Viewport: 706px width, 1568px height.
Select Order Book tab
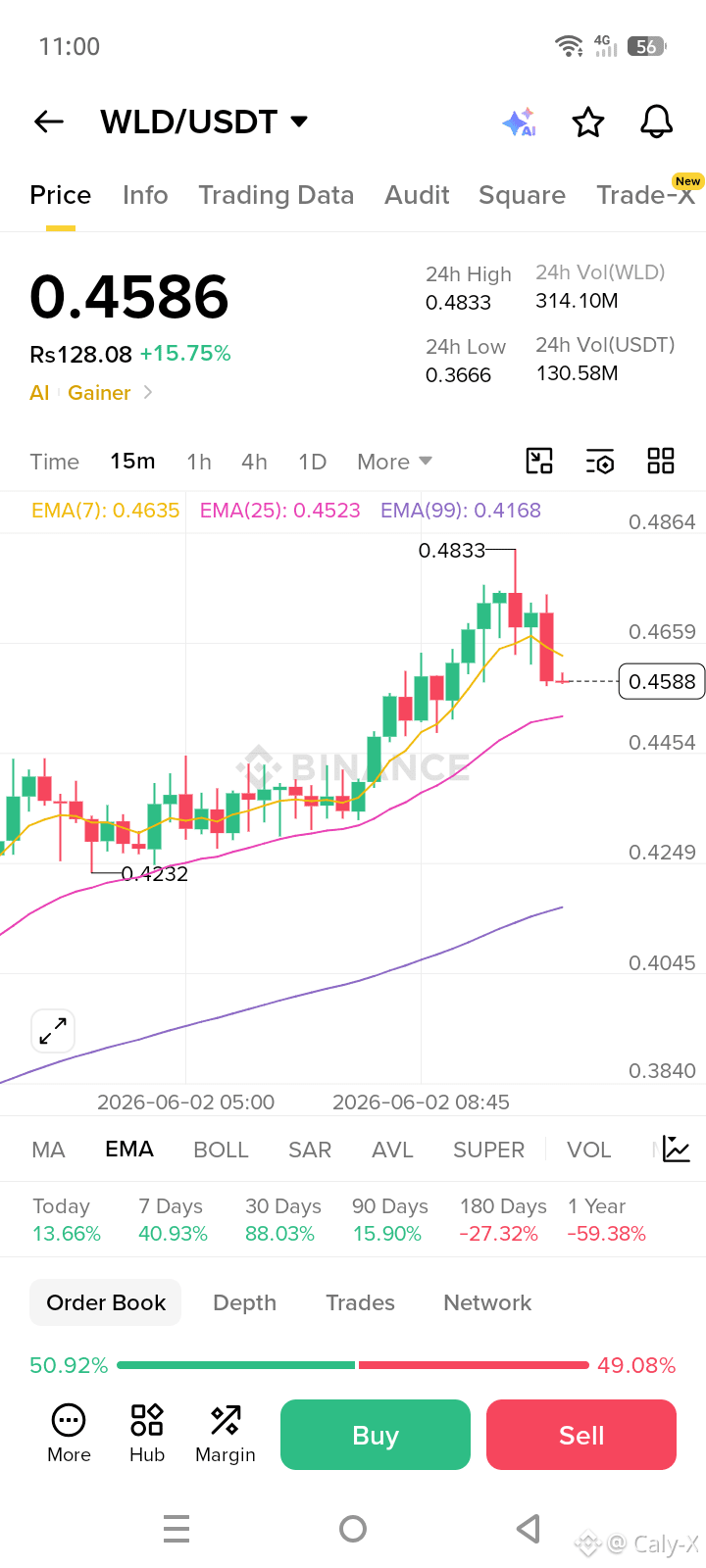[x=106, y=1302]
